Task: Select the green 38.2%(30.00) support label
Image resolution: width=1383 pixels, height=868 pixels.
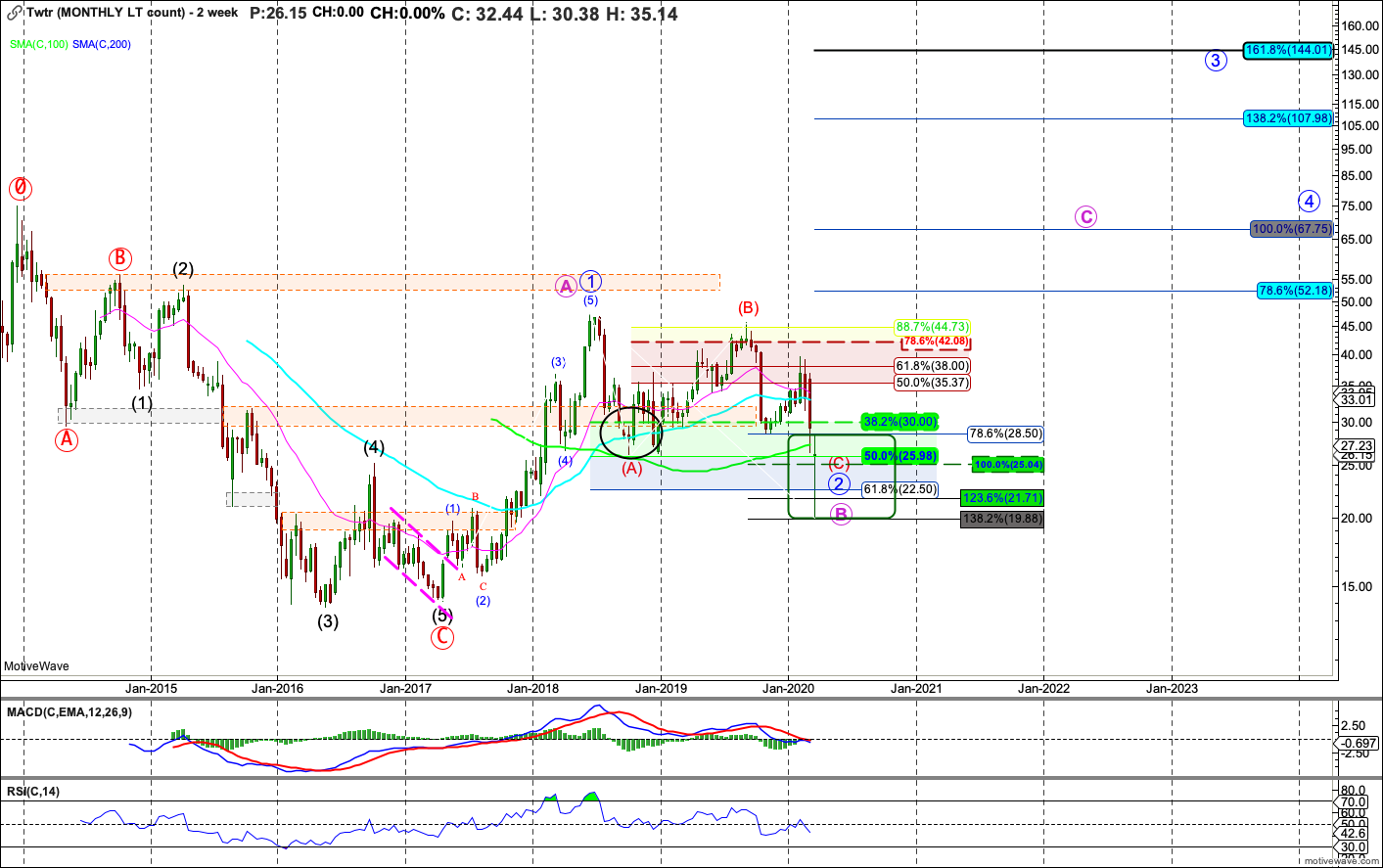Action: tap(899, 422)
